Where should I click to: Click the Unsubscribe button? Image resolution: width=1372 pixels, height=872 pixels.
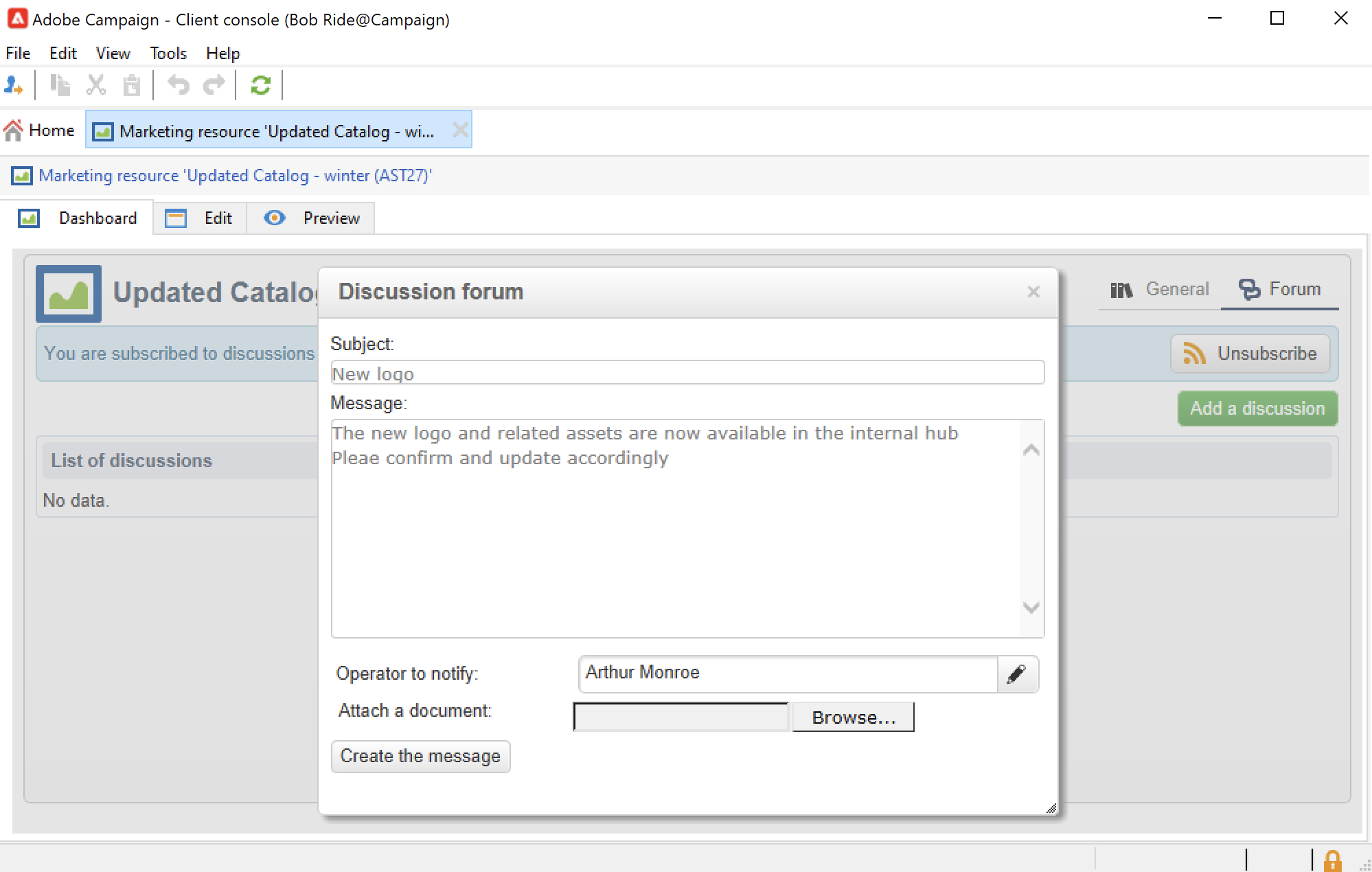tap(1250, 354)
